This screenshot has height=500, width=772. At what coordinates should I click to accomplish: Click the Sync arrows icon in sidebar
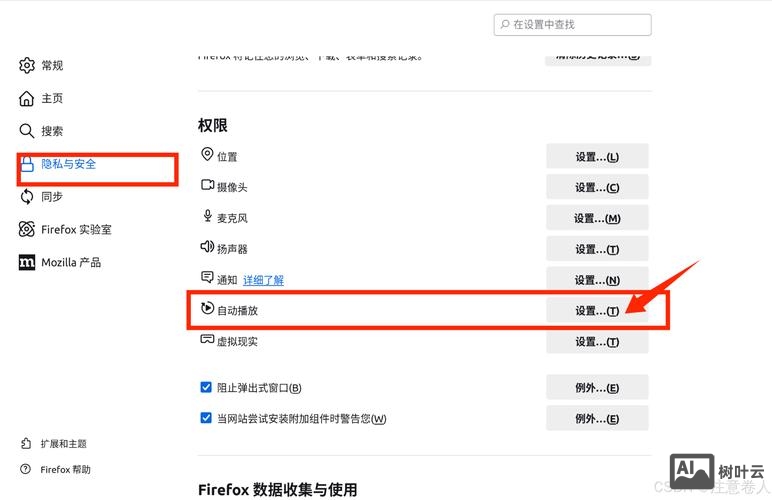(27, 197)
